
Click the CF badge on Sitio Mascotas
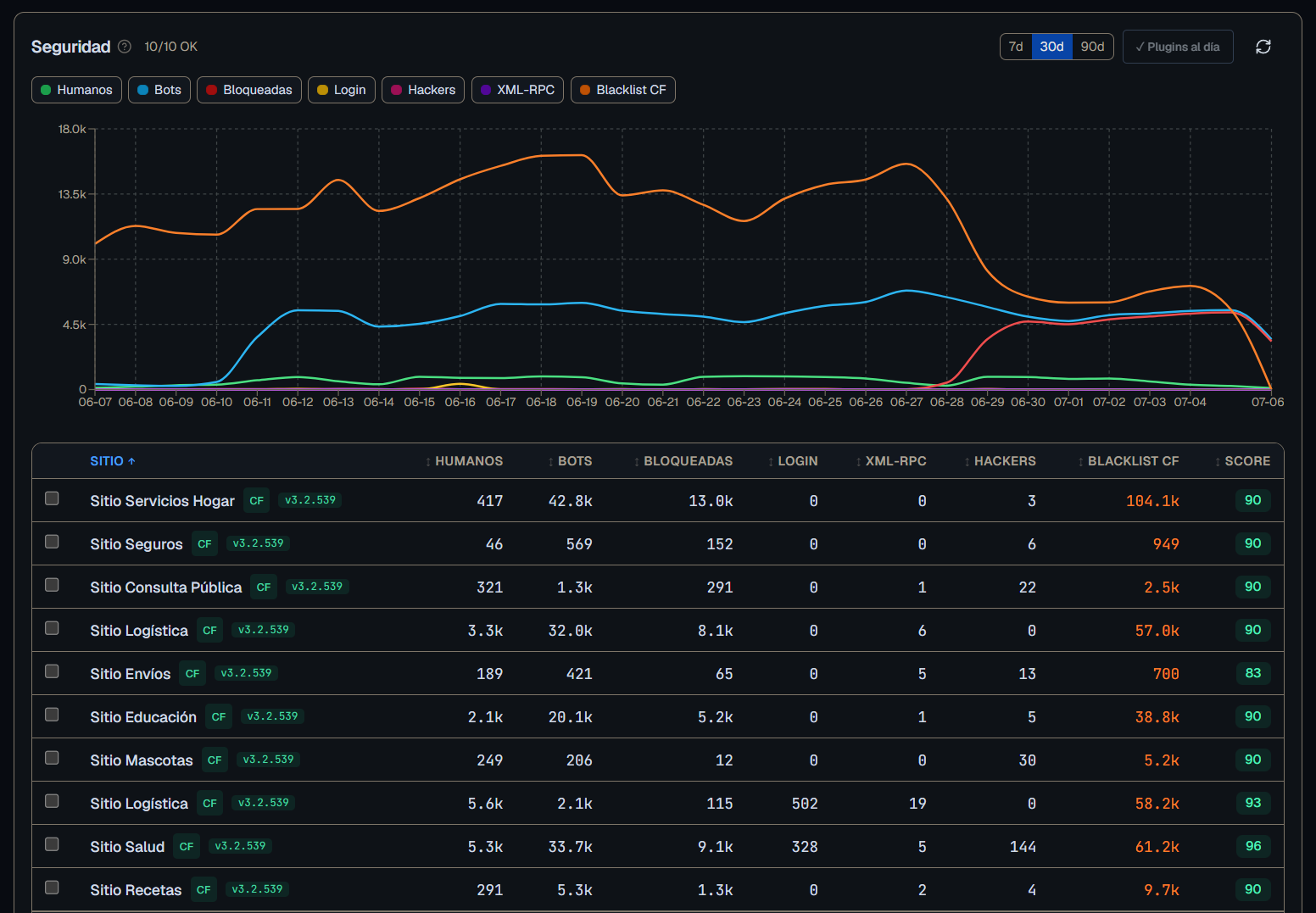pos(215,760)
